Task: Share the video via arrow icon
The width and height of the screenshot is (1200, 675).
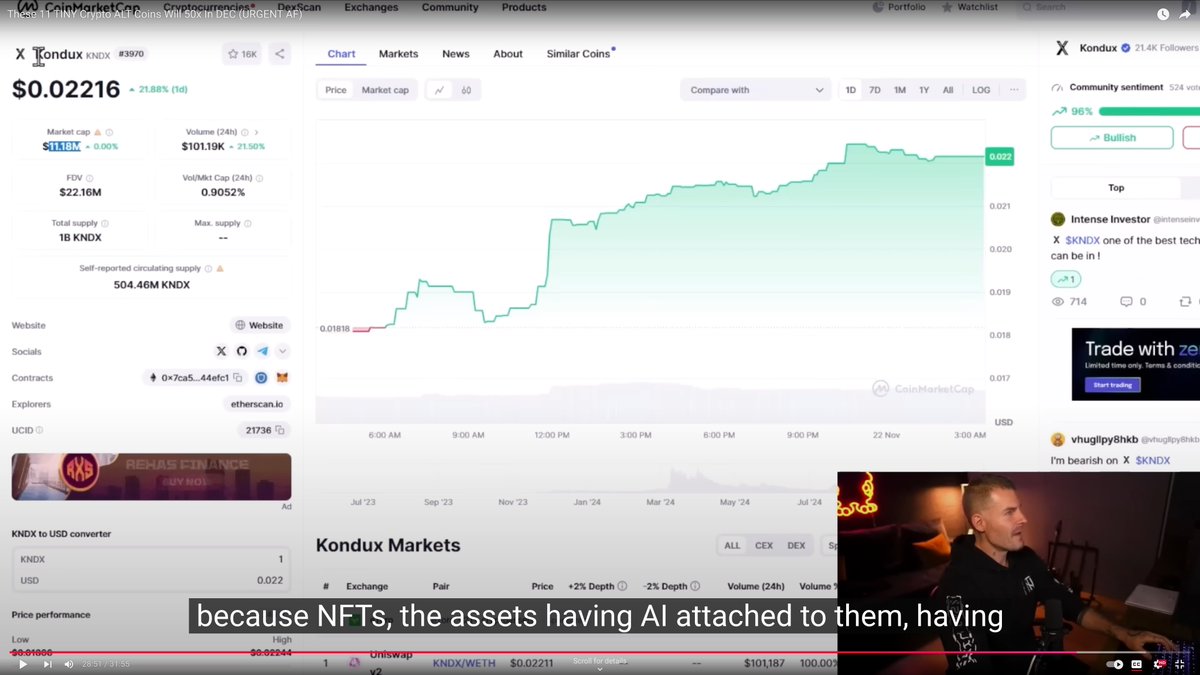Action: coord(1185,14)
